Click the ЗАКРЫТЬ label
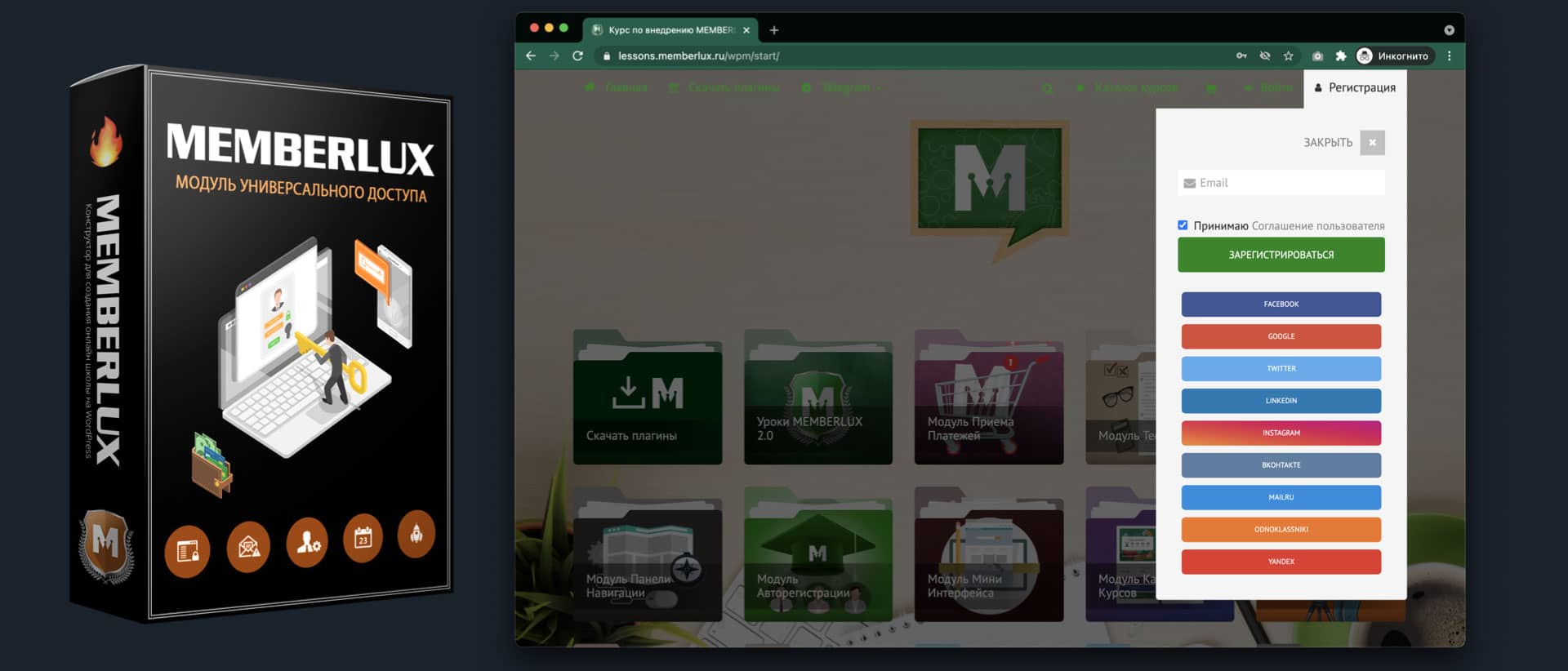 point(1328,142)
